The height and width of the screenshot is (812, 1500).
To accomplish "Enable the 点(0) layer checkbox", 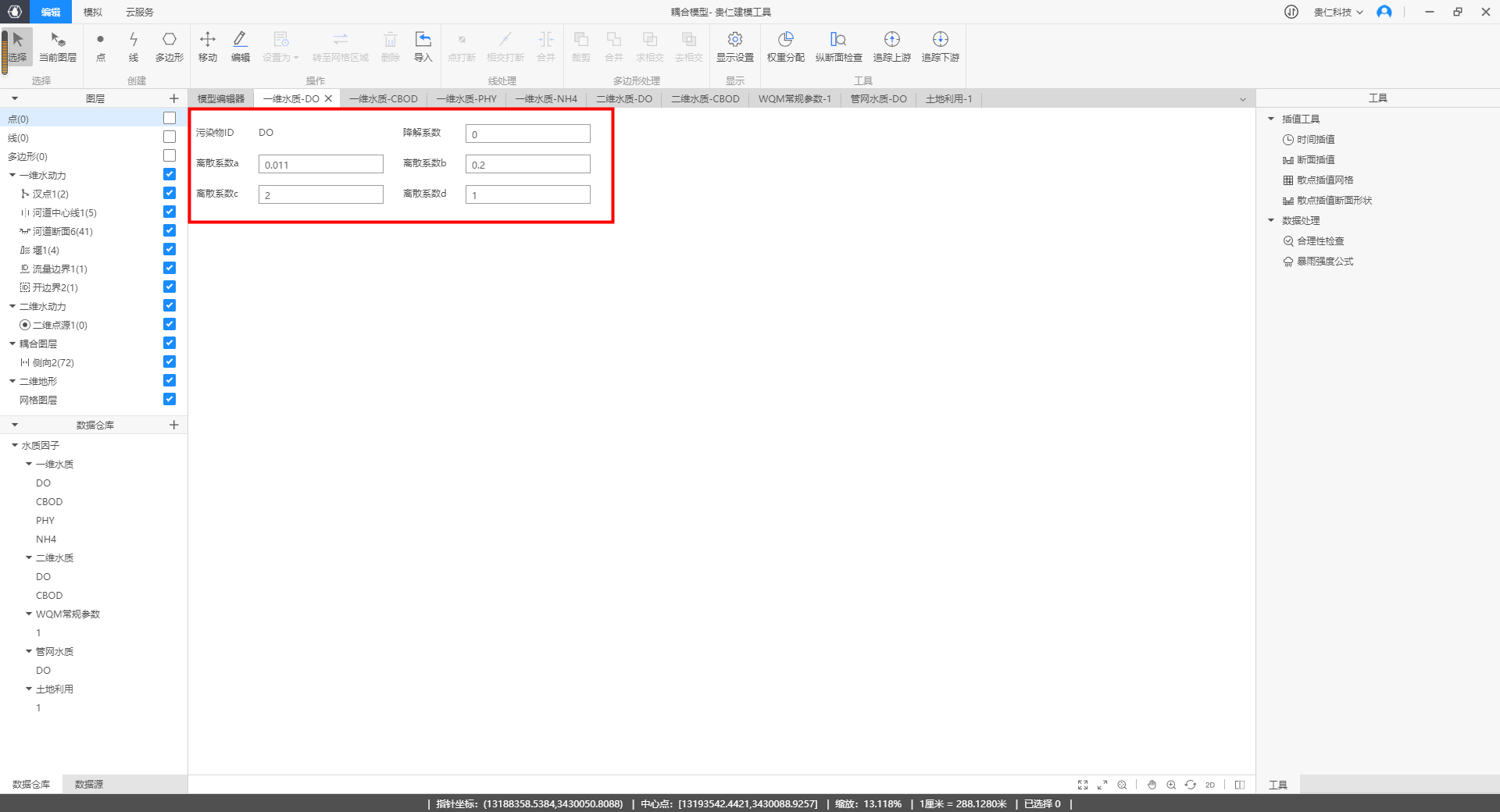I will tap(170, 119).
